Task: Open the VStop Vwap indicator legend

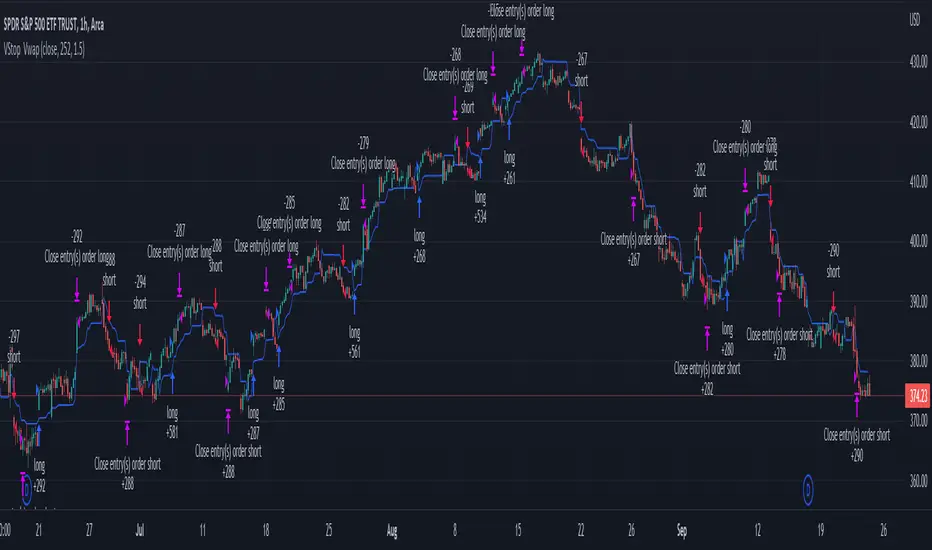Action: pos(44,49)
